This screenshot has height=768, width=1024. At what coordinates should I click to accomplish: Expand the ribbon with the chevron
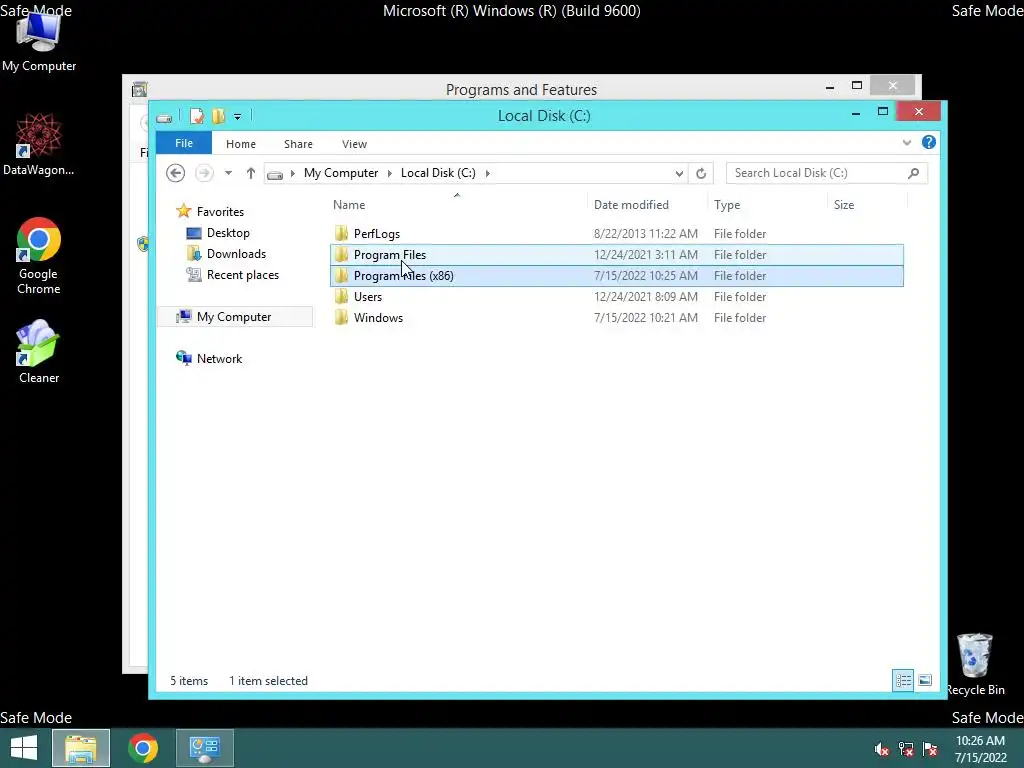pyautogui.click(x=906, y=142)
